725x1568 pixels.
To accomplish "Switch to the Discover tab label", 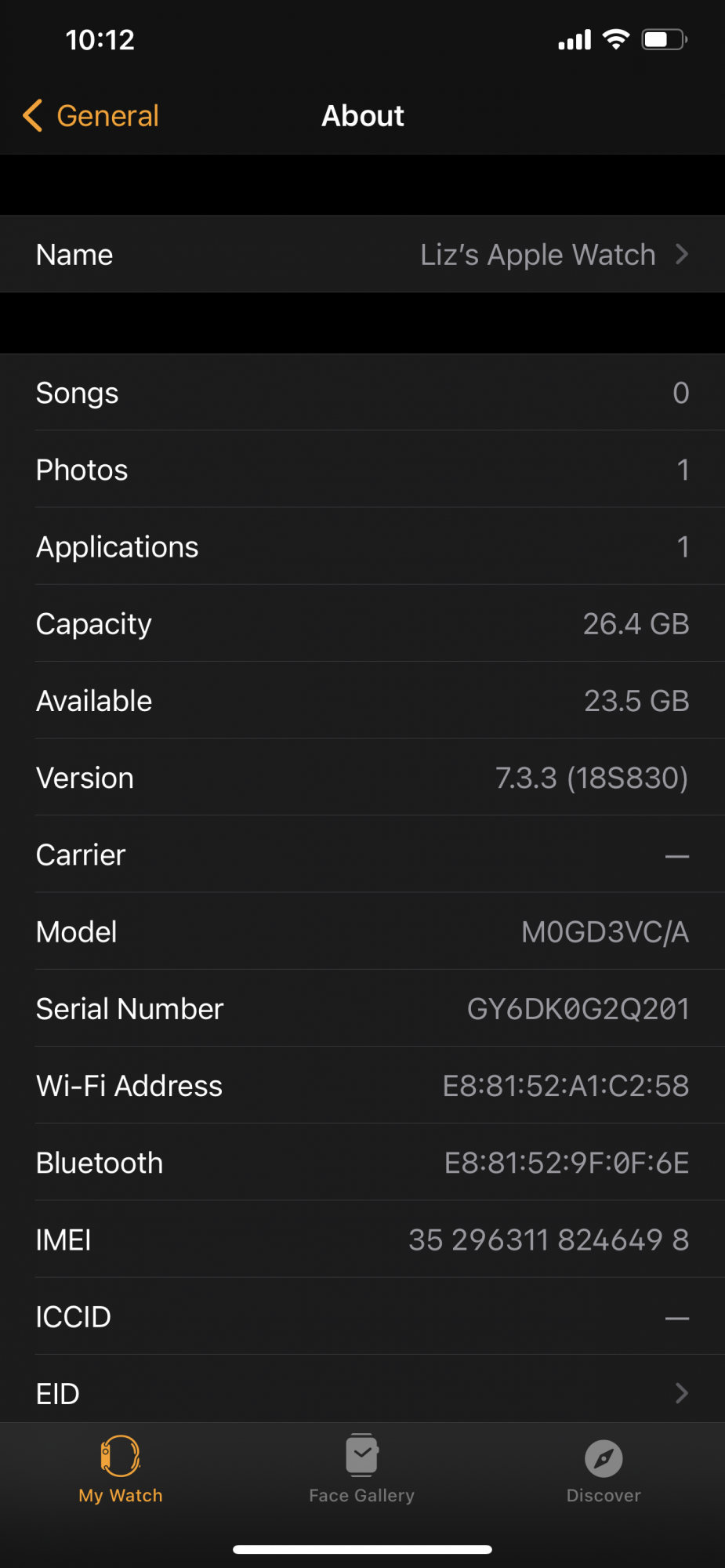I will tap(604, 1495).
